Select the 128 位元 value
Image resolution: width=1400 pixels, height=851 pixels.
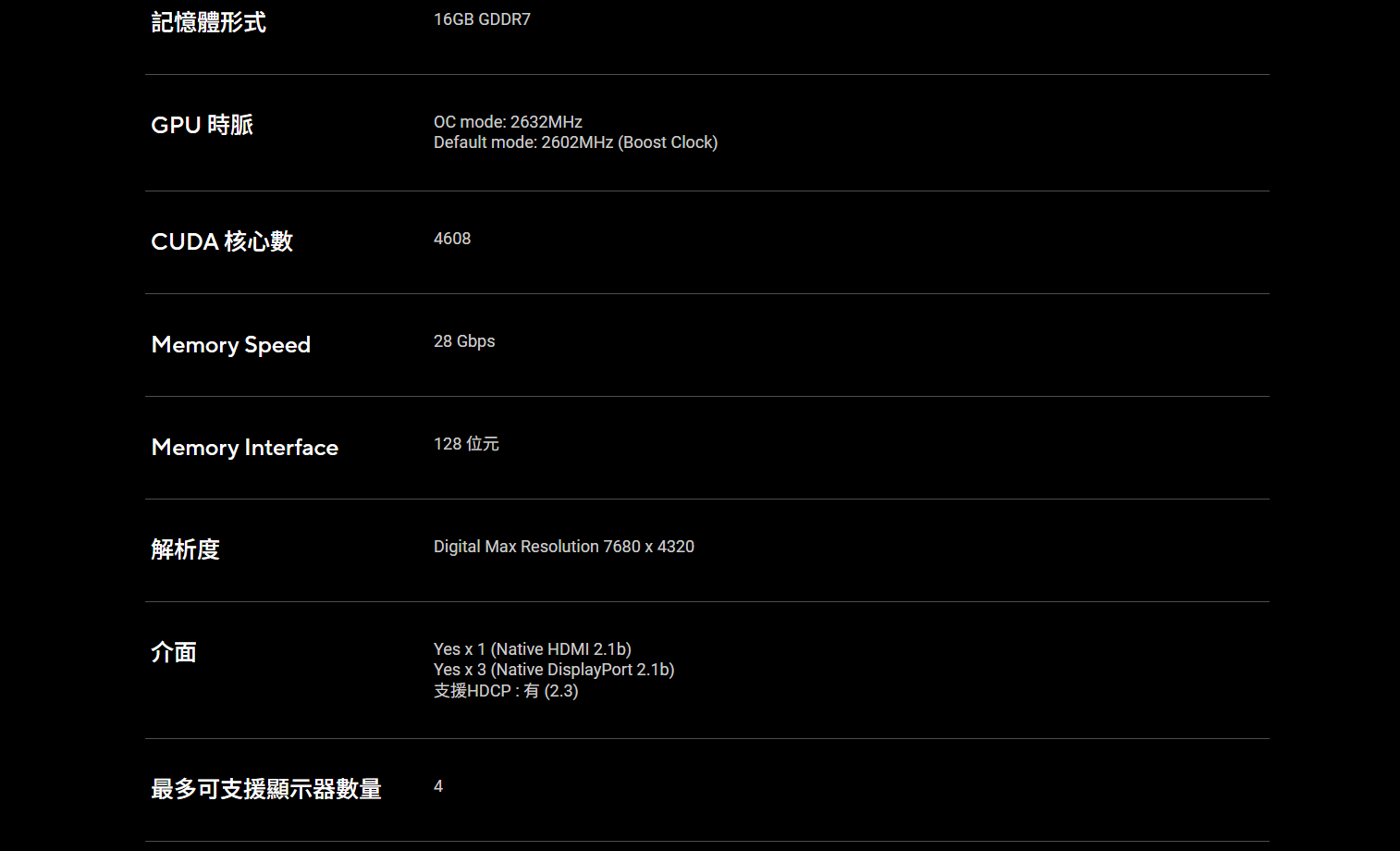tap(466, 444)
